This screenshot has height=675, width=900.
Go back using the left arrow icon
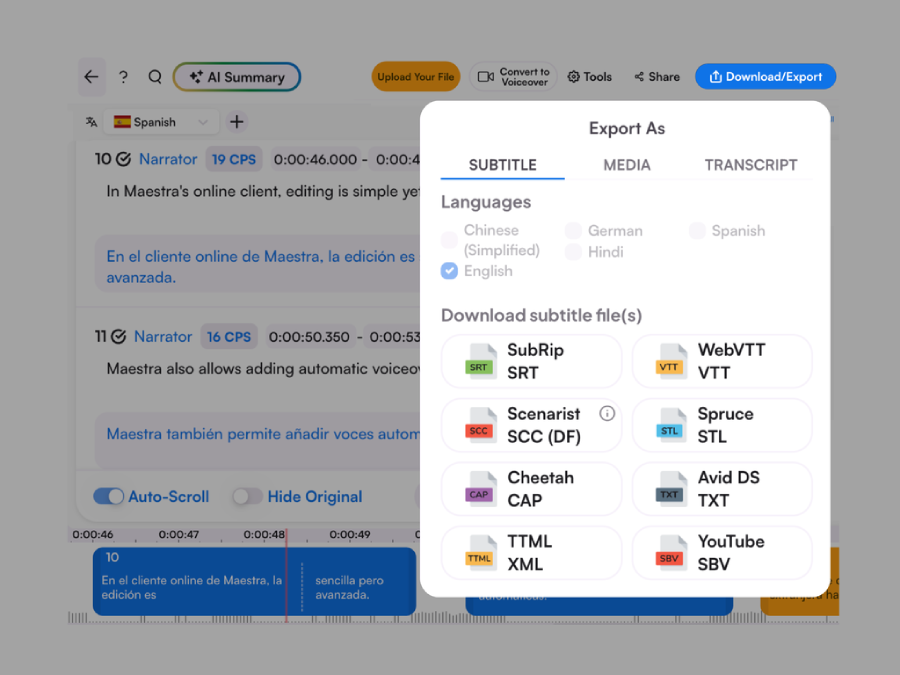tap(92, 77)
